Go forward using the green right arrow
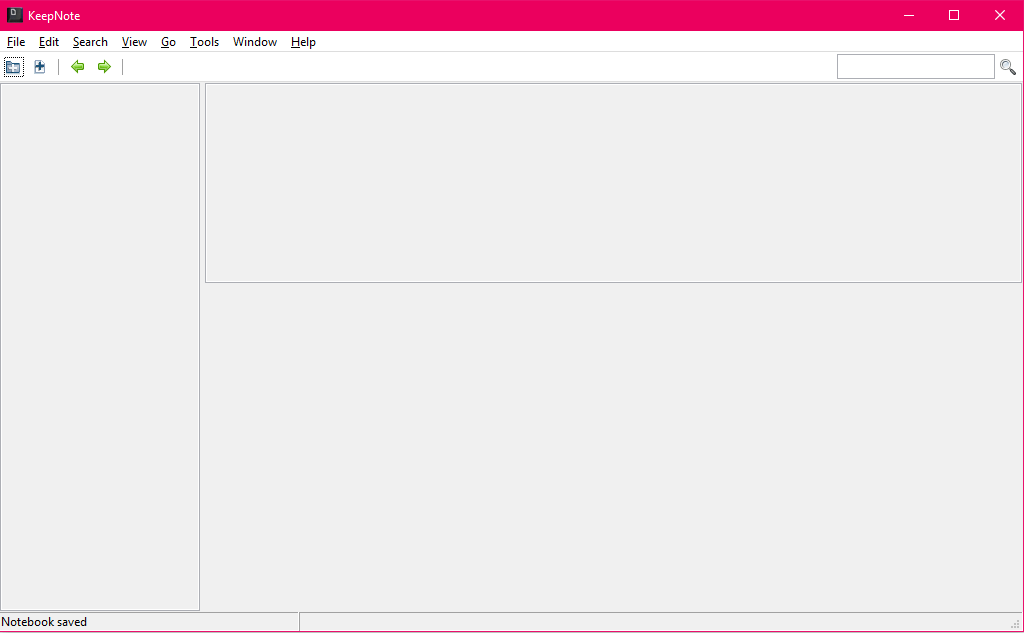The height and width of the screenshot is (633, 1024). pos(103,67)
